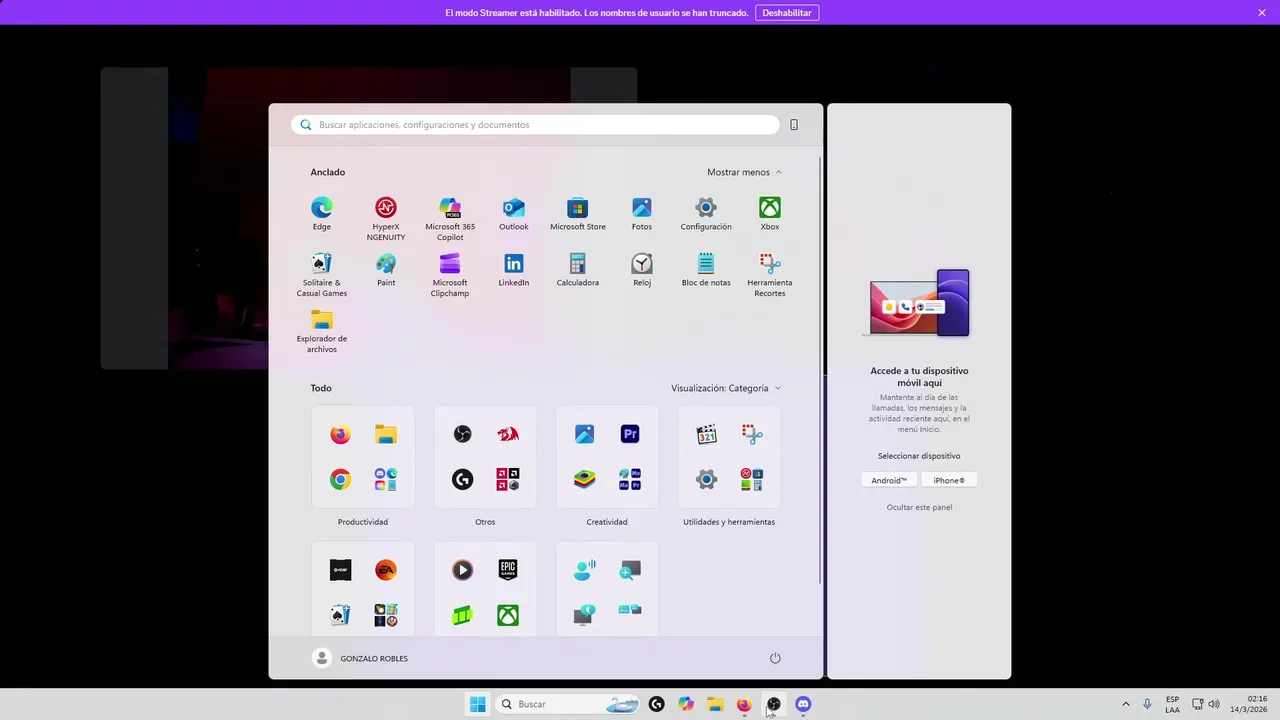Open Configuración from pinned apps

[x=706, y=213]
